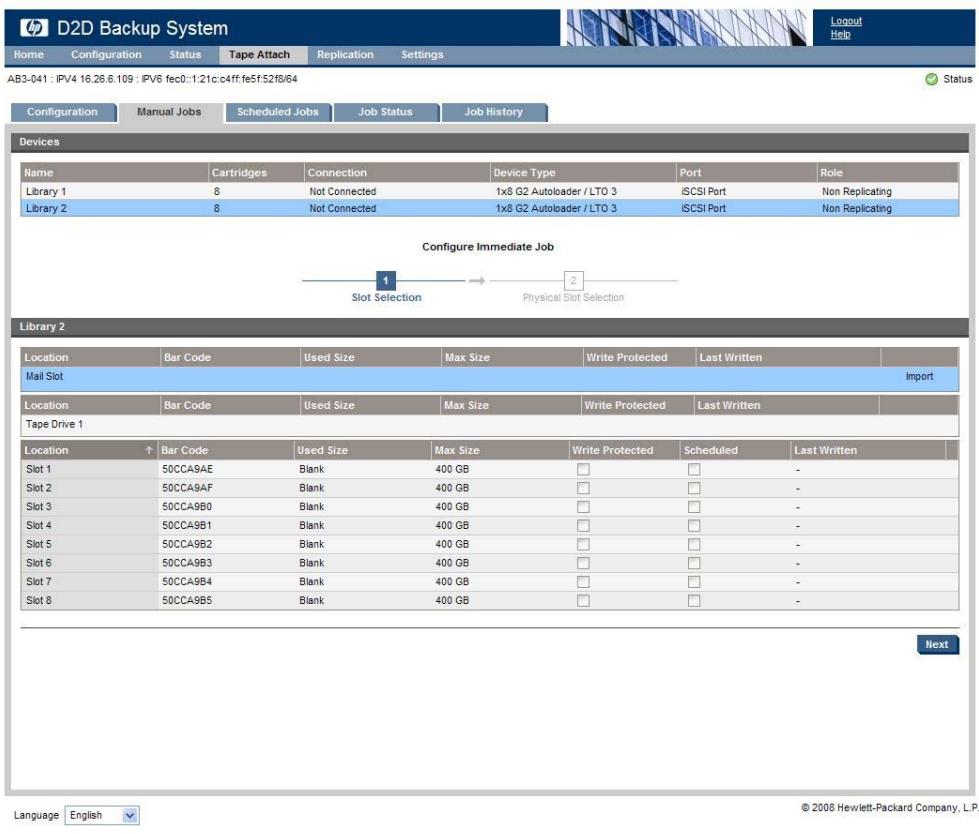The image size is (979, 834).
Task: Tick Write Protected checkbox for Slot 2
Action: click(x=583, y=488)
